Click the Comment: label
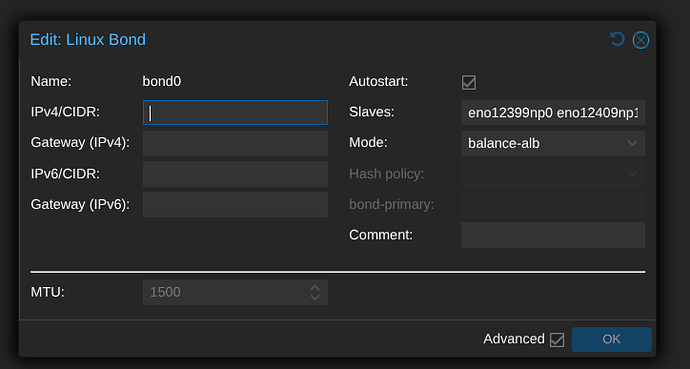The height and width of the screenshot is (369, 690). 381,235
